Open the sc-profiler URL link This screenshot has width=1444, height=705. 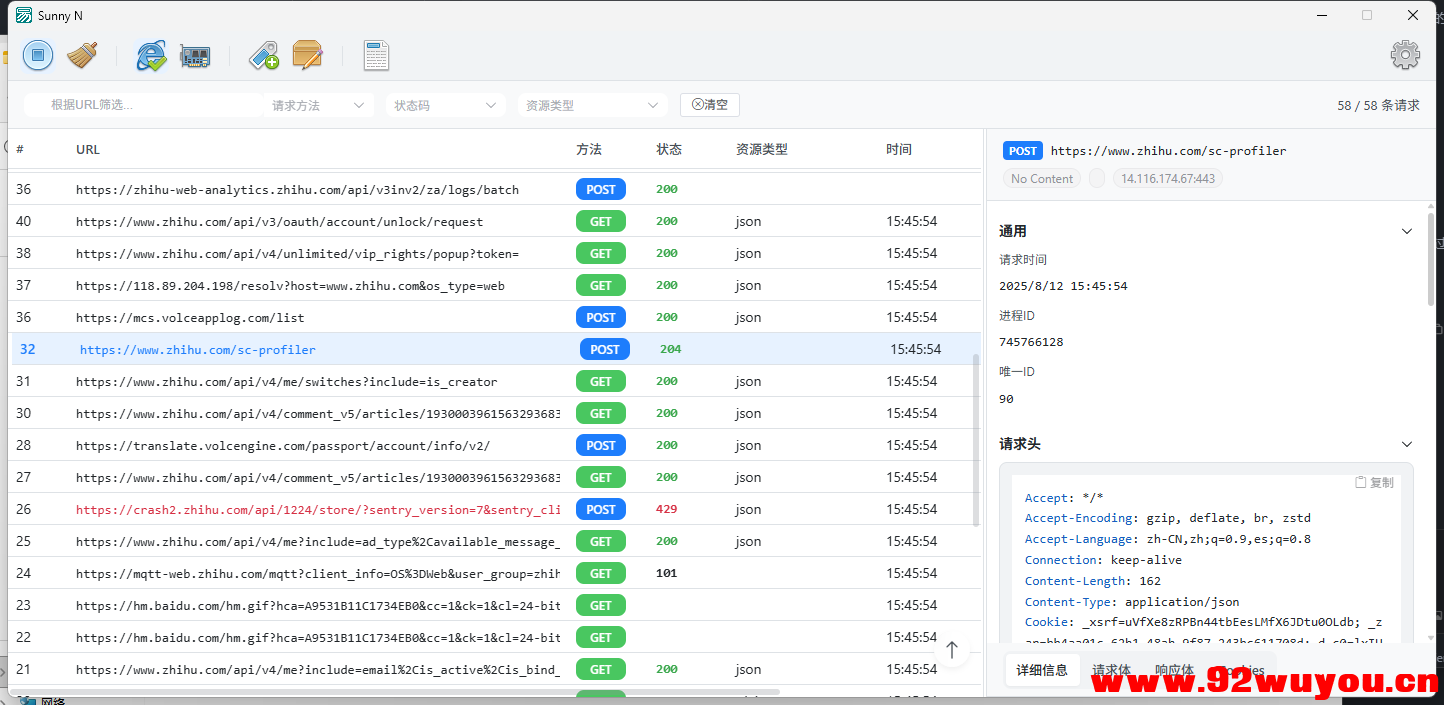pyautogui.click(x=197, y=349)
